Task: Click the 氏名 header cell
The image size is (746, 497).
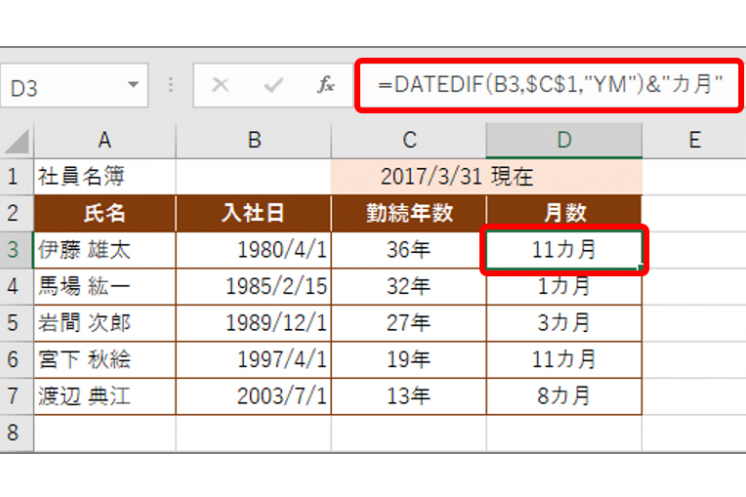Action: [105, 213]
